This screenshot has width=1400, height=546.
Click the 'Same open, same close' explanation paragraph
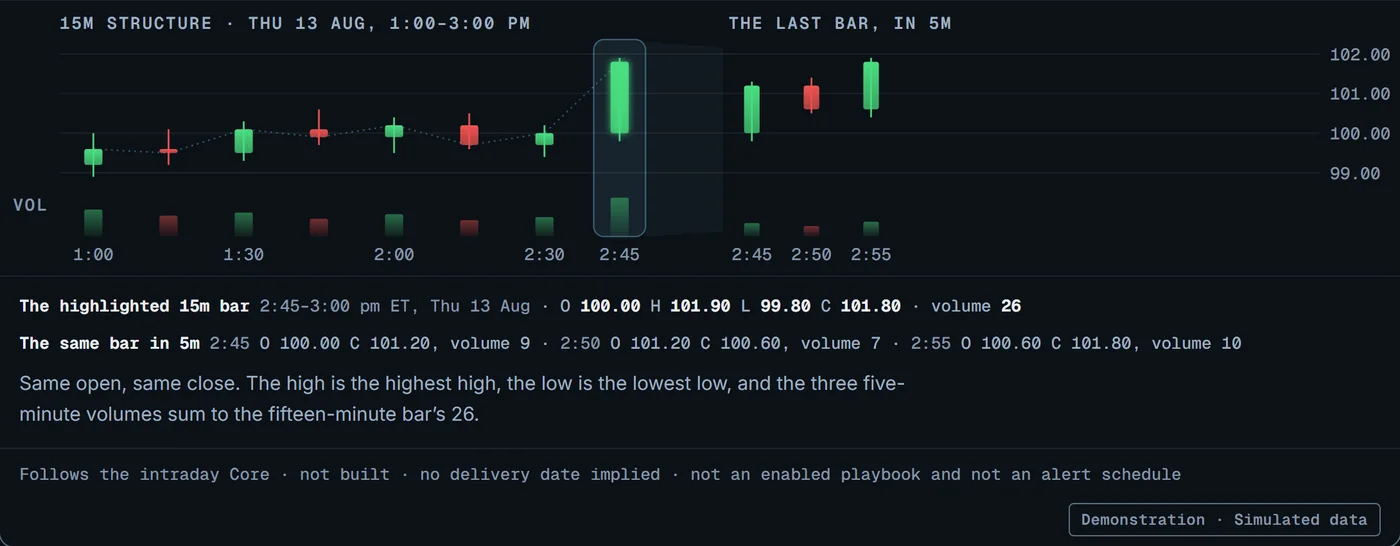point(462,398)
